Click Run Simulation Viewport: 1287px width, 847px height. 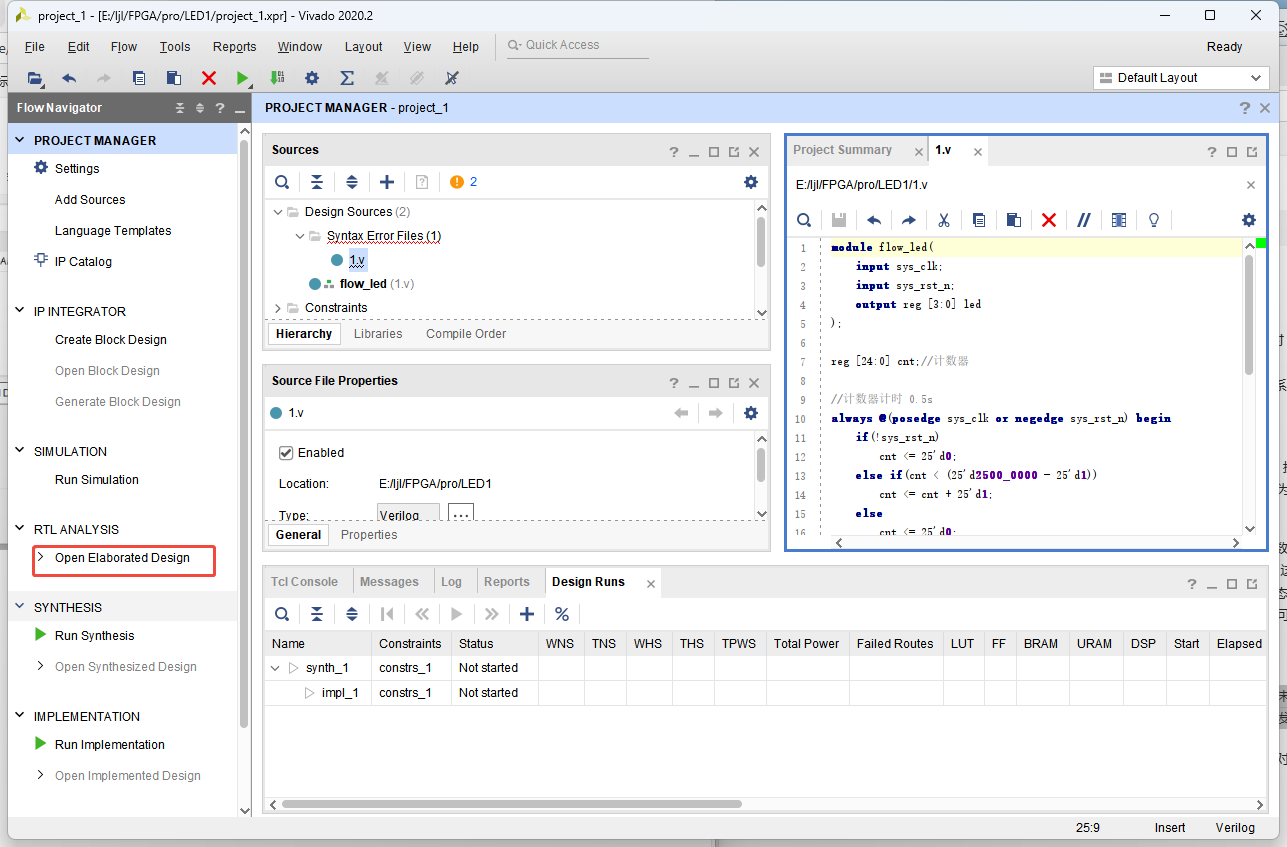97,480
